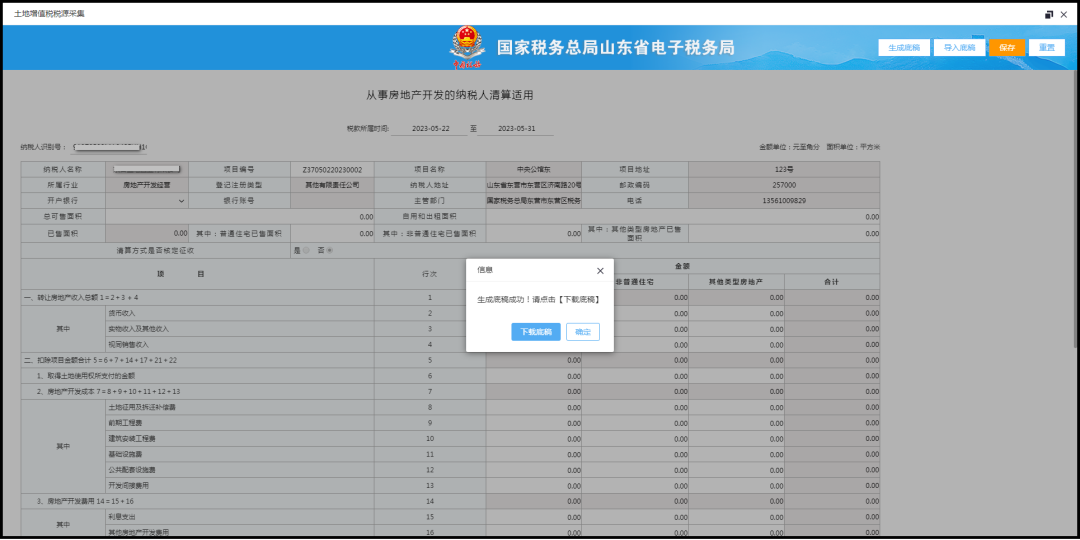Click the 其他类型房地产已售面积 value field
1080x540 pixels.
click(784, 233)
